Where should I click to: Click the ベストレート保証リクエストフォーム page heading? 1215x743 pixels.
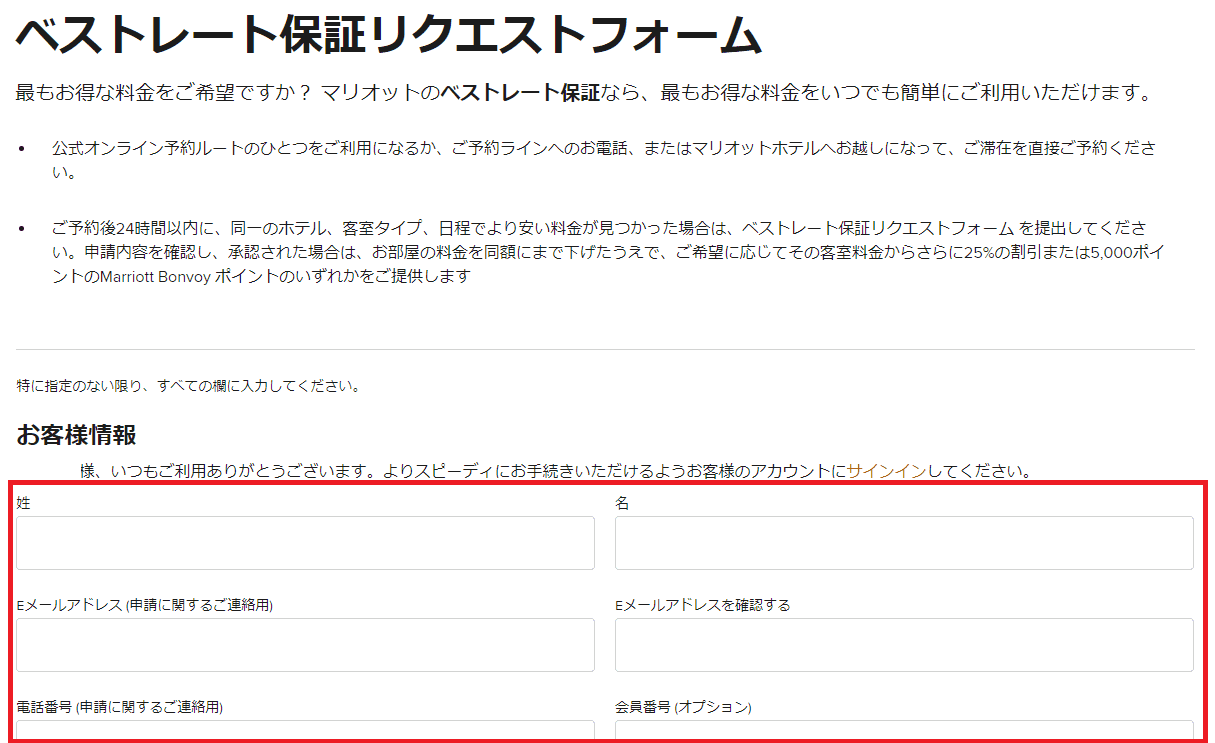(389, 36)
